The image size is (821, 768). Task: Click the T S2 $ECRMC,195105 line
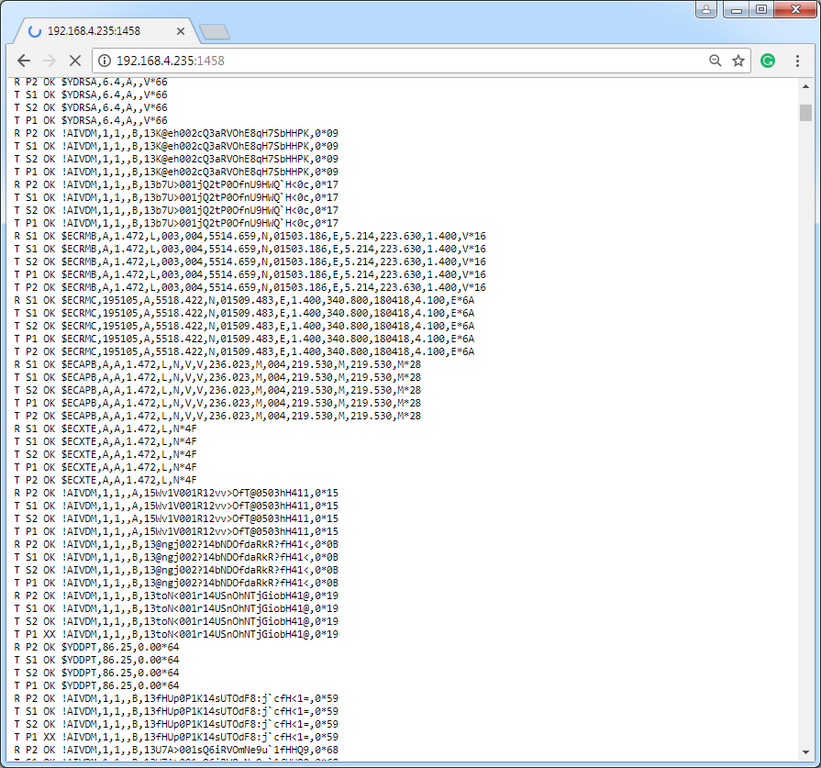click(x=244, y=326)
